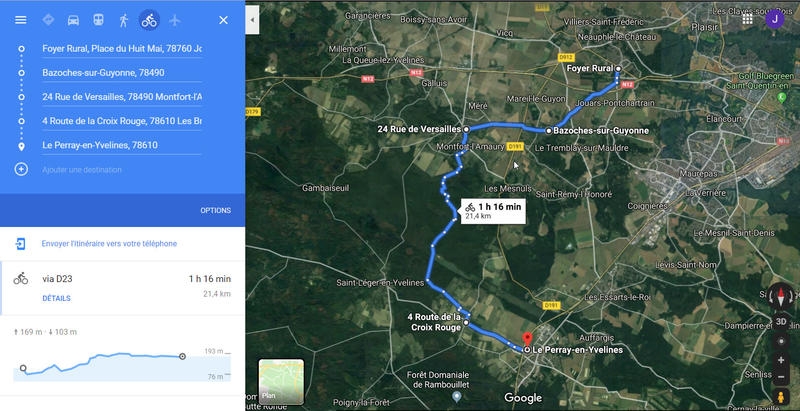Switch to walking travel mode
Viewport: 800px width, 411px height.
coord(123,20)
